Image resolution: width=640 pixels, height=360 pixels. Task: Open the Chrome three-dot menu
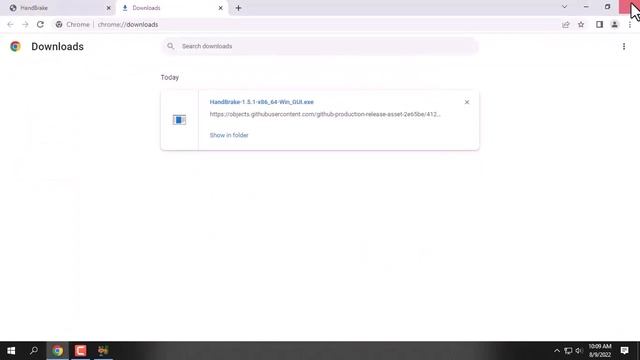click(x=630, y=24)
